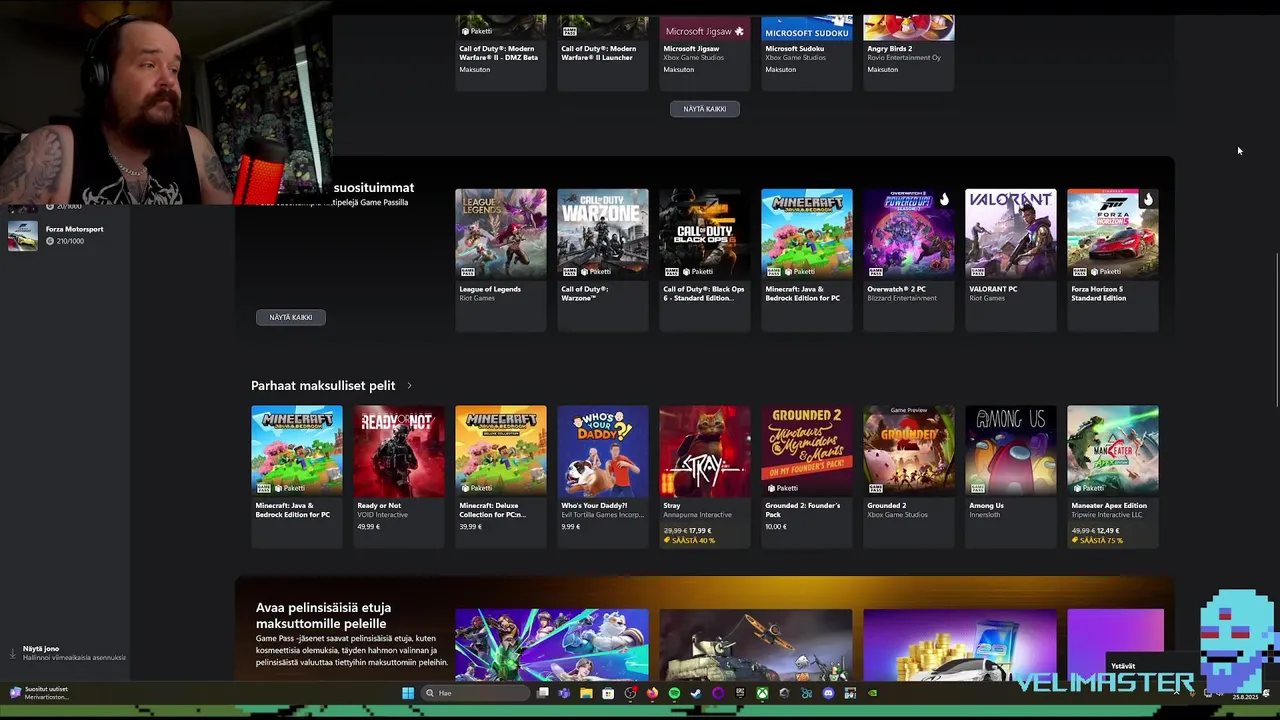This screenshot has height=720, width=1280.
Task: Open Discord from the taskbar
Action: point(828,693)
